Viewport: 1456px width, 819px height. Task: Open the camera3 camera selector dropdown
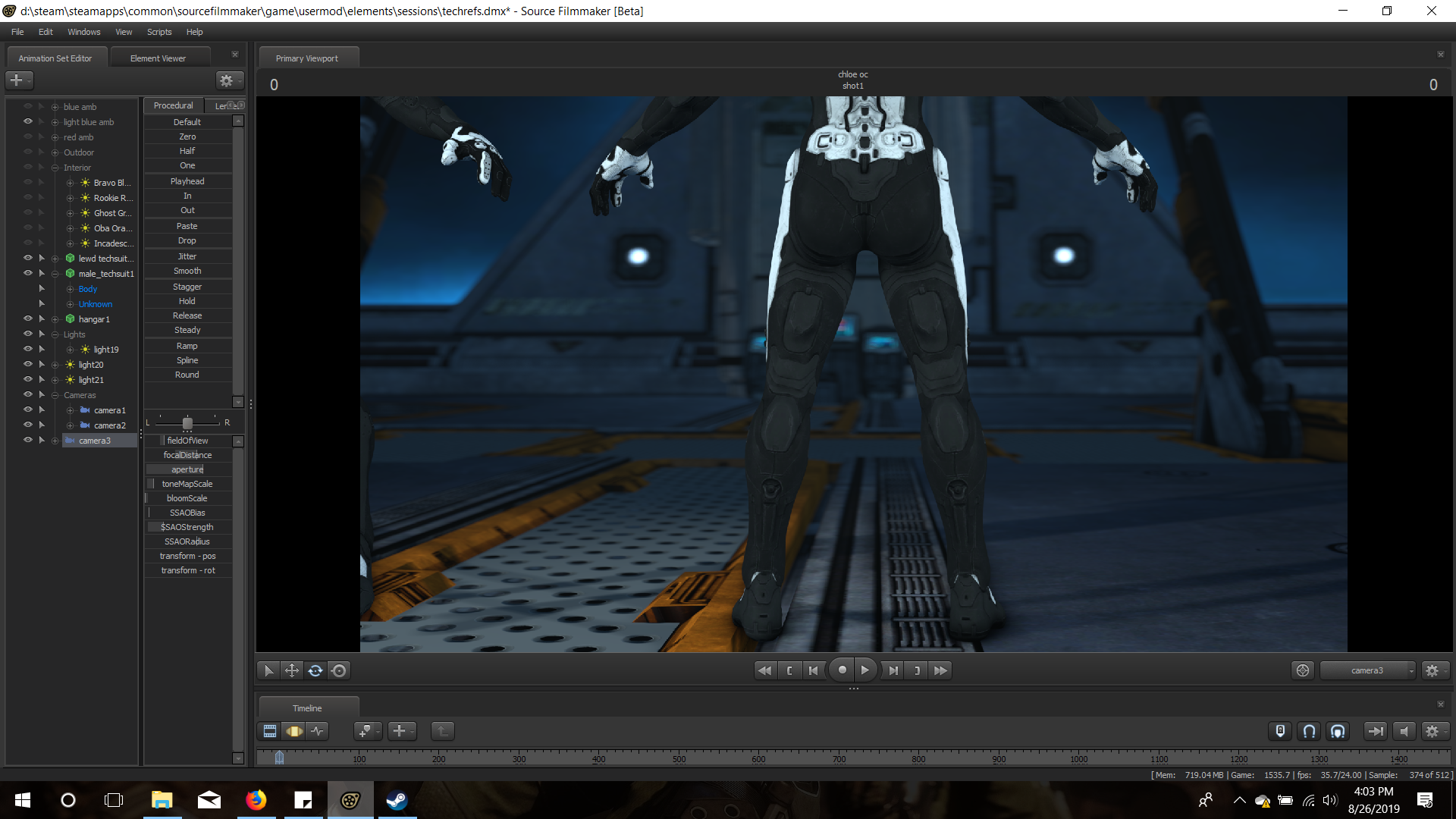(1367, 670)
